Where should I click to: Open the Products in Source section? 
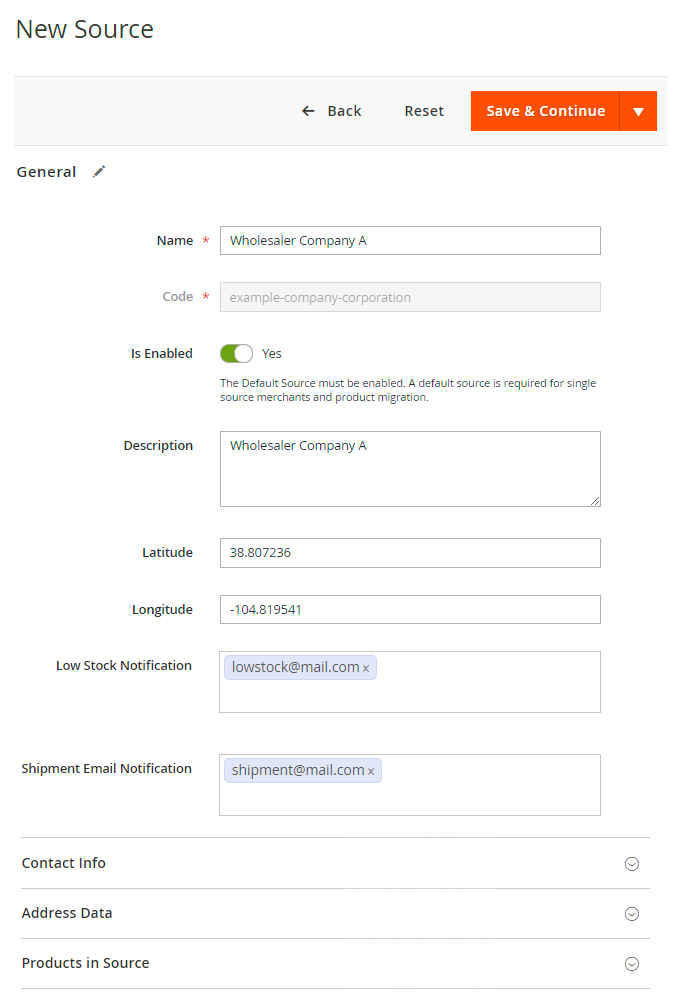(x=86, y=963)
